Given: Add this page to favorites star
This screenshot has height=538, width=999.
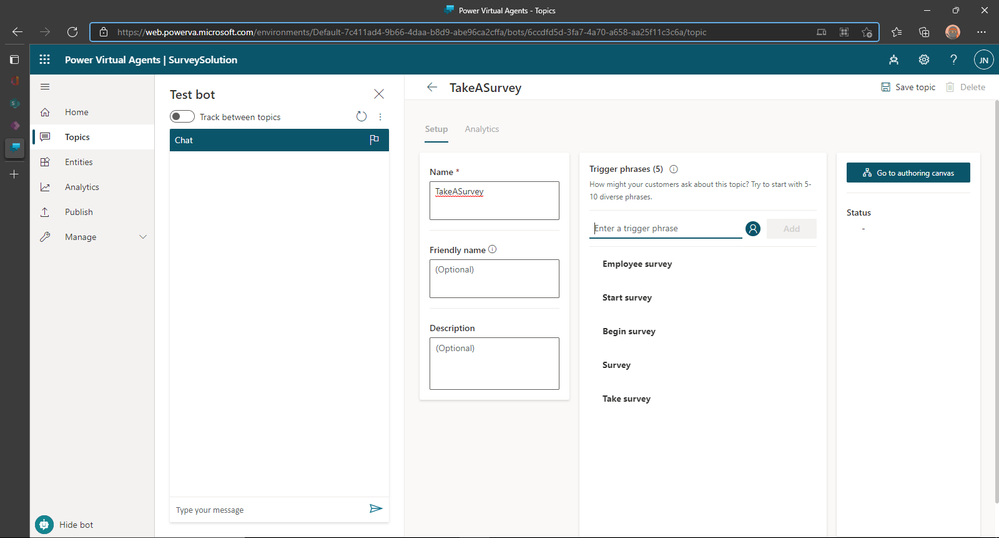Looking at the screenshot, I should [866, 32].
